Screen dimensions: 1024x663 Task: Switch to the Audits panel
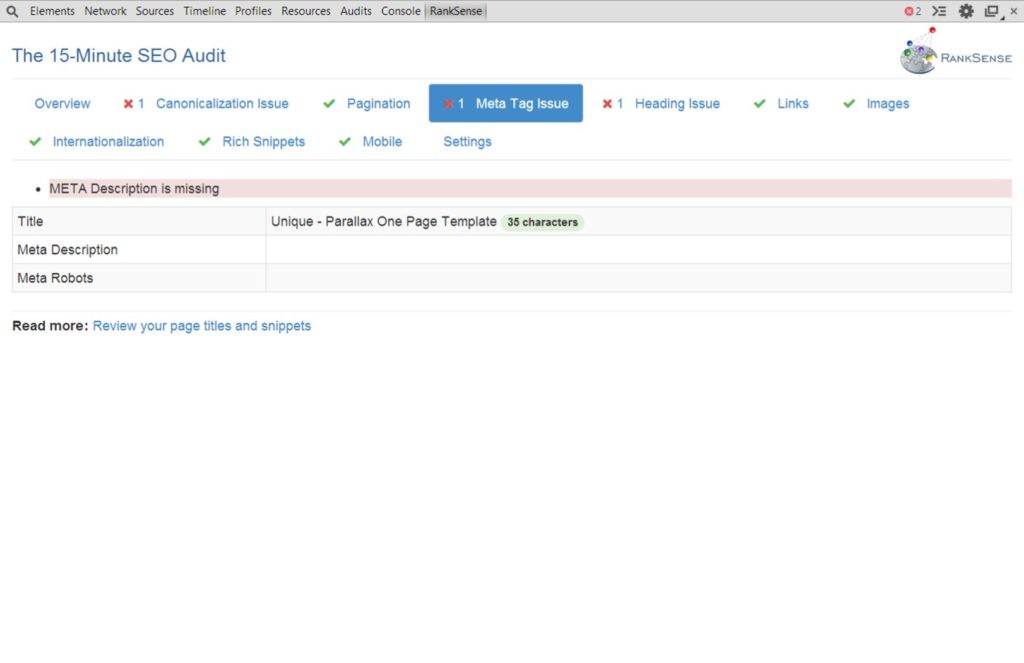(x=356, y=11)
